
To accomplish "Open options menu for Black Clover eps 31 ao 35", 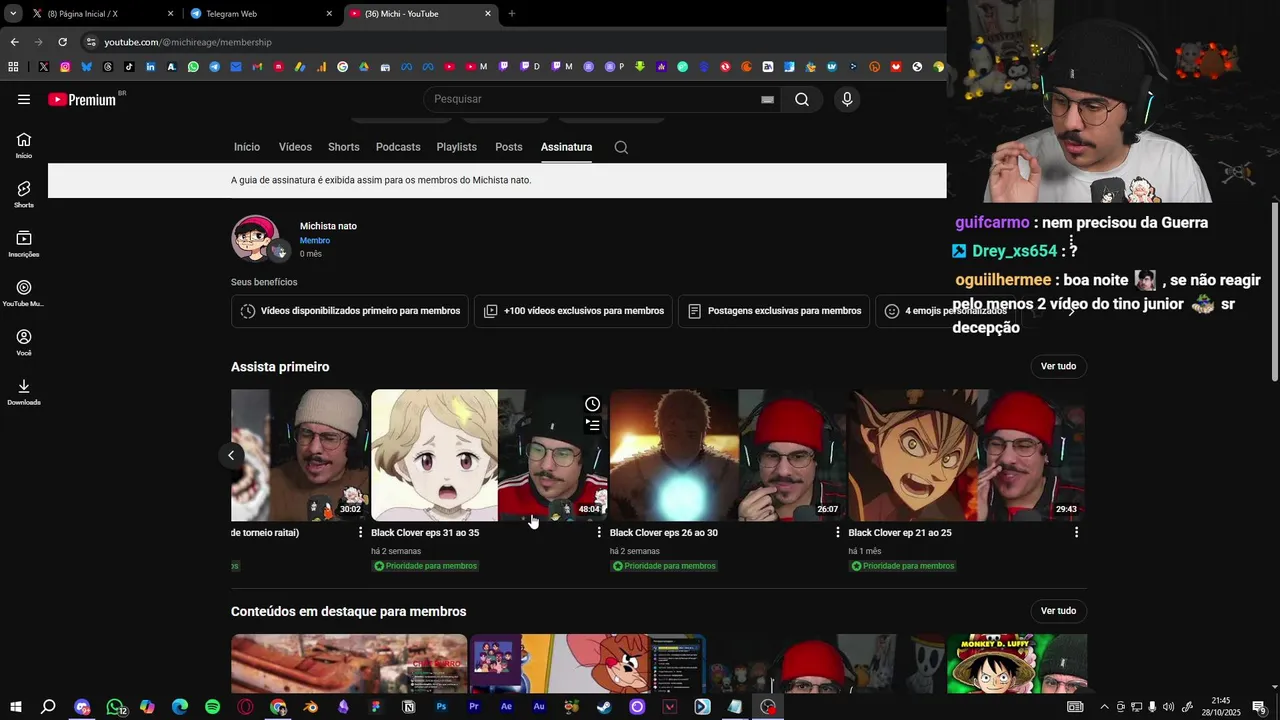I will (599, 533).
